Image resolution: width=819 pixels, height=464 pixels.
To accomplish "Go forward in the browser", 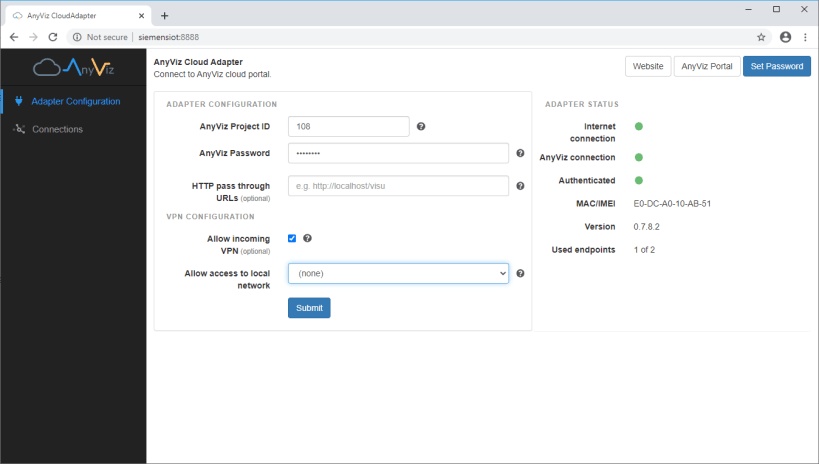I will coord(33,37).
